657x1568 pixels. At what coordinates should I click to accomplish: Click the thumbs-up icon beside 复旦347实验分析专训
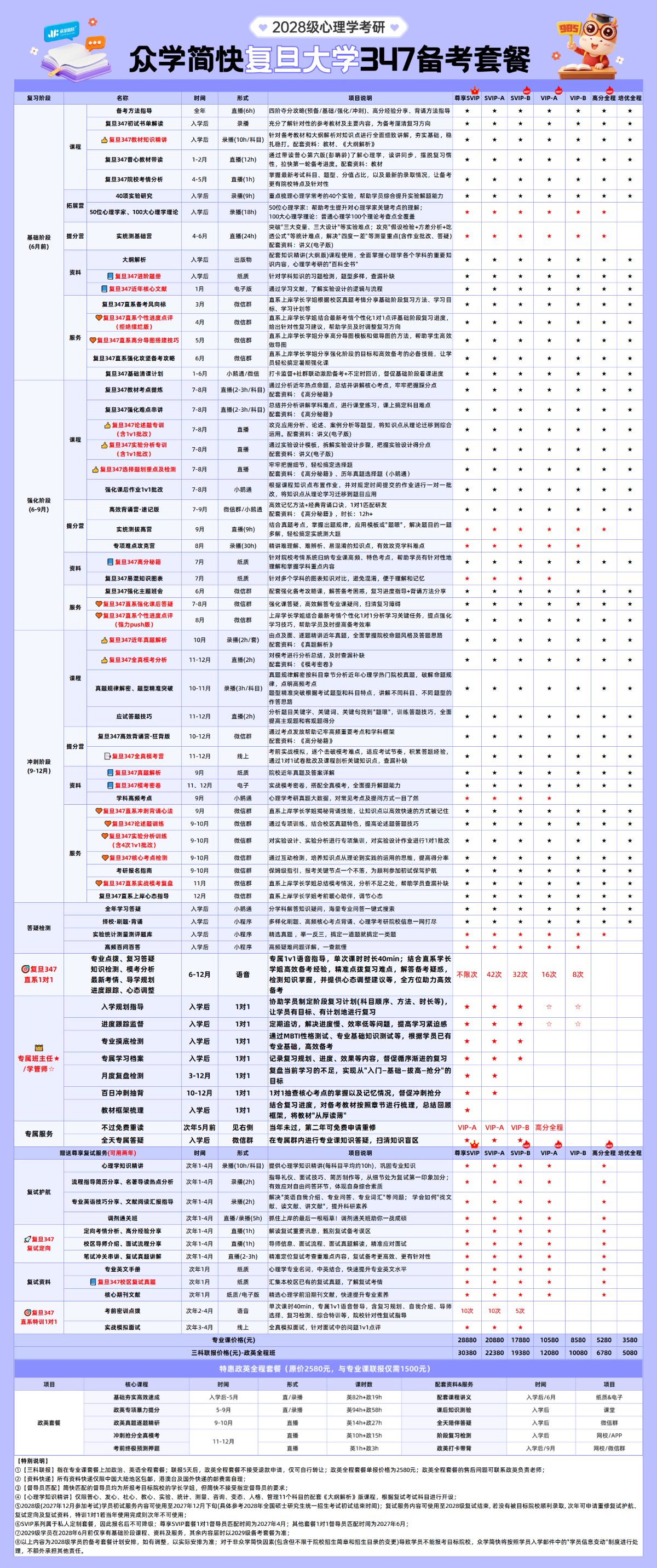[x=104, y=445]
